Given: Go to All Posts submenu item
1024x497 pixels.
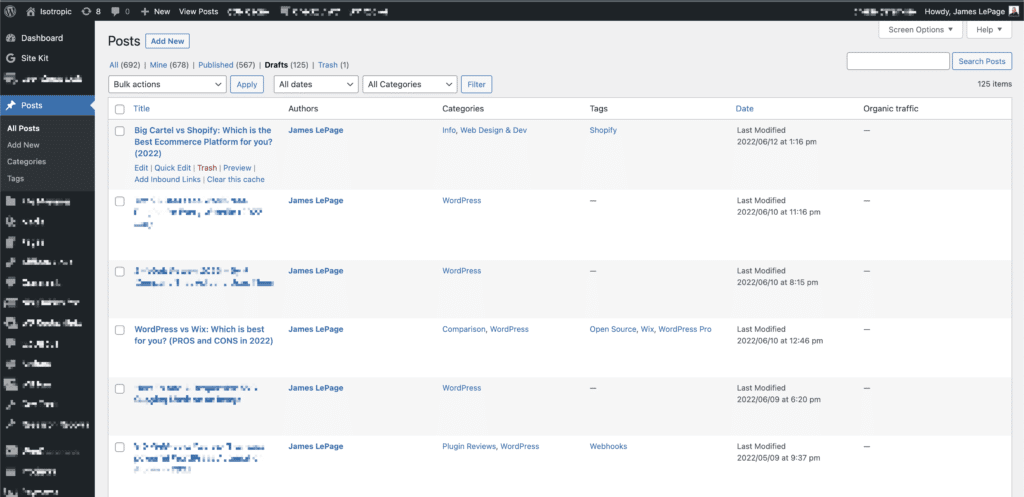Looking at the screenshot, I should 24,129.
